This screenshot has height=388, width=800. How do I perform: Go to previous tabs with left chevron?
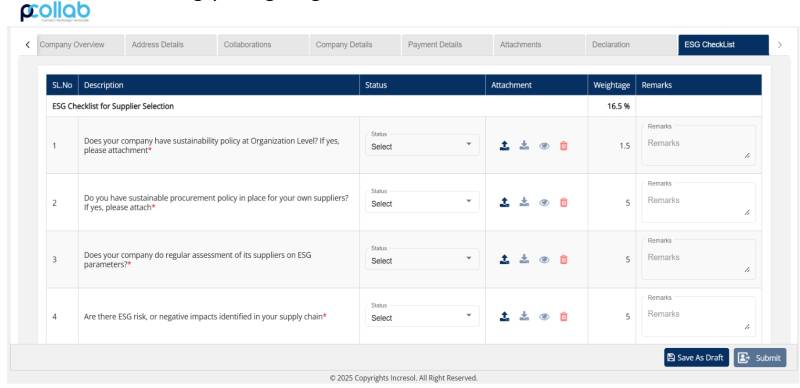28,45
